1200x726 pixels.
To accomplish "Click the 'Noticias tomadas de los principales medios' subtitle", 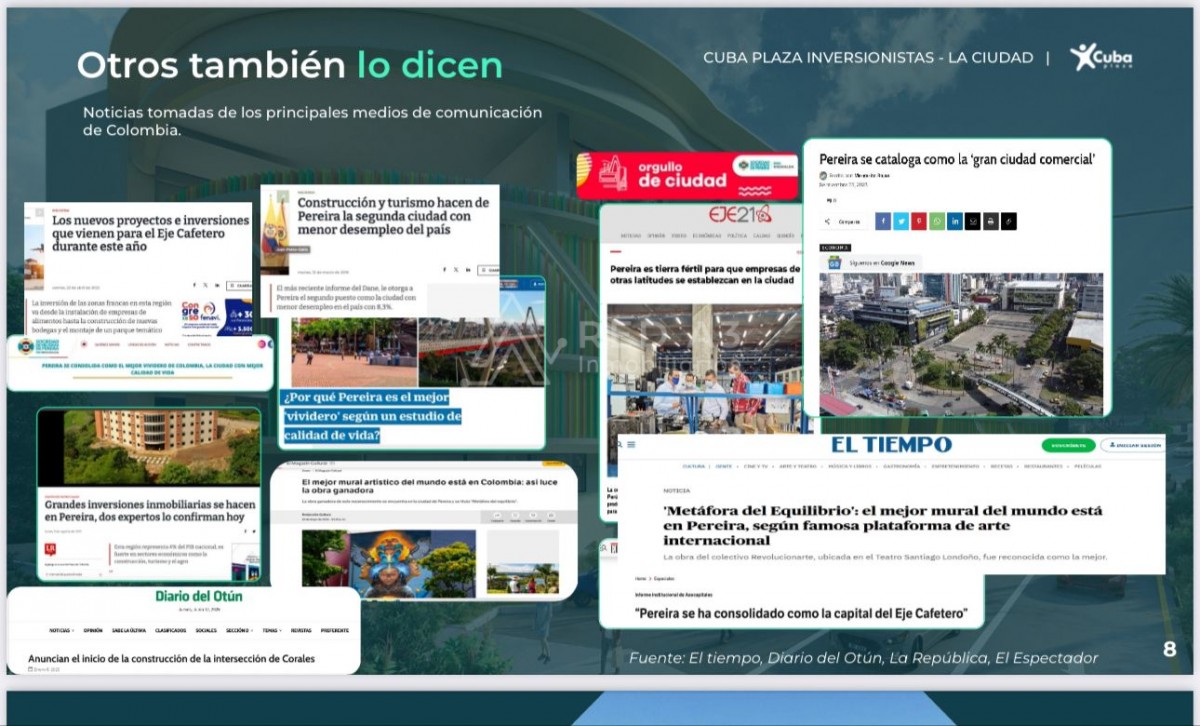I will 312,121.
